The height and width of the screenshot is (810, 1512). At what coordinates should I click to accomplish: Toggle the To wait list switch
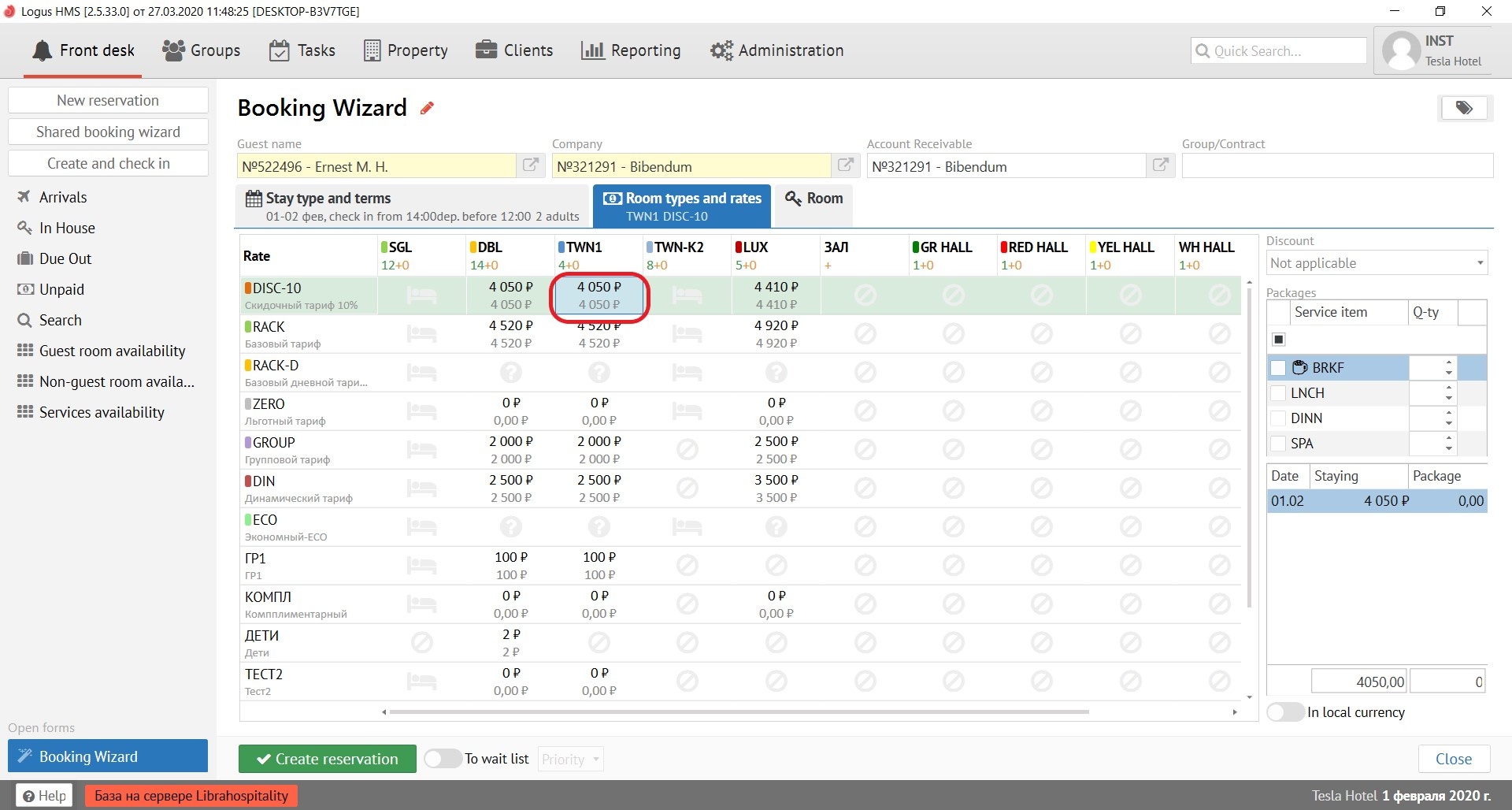click(x=443, y=759)
